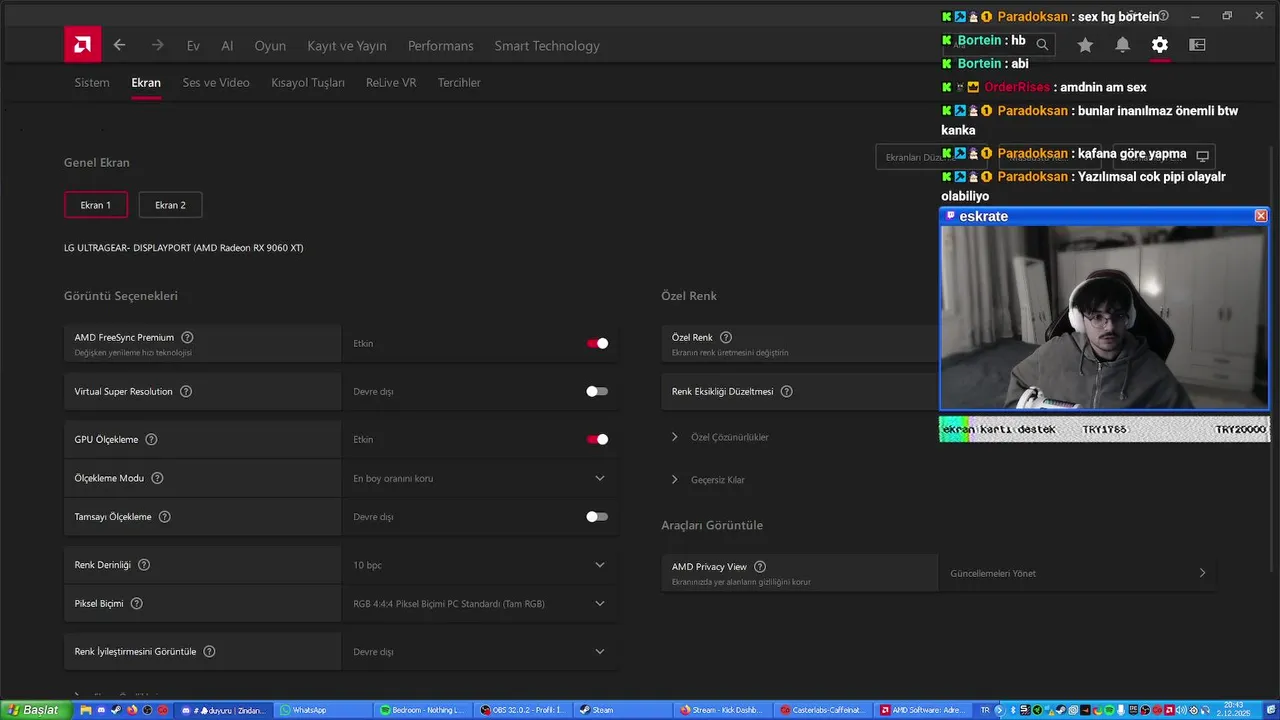Image resolution: width=1280 pixels, height=720 pixels.
Task: Open the Ev menu
Action: click(x=193, y=46)
